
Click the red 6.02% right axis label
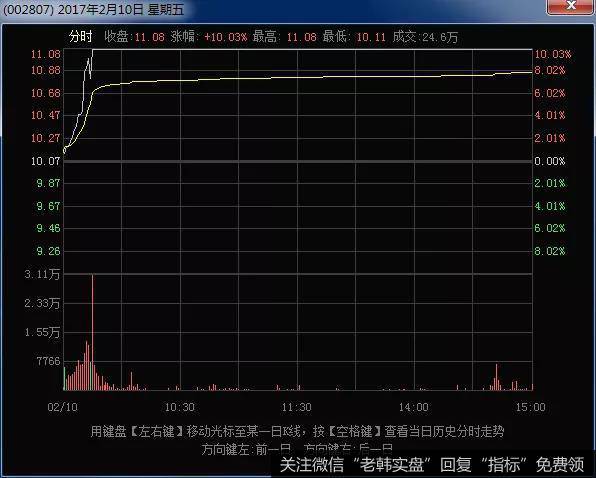[550, 93]
